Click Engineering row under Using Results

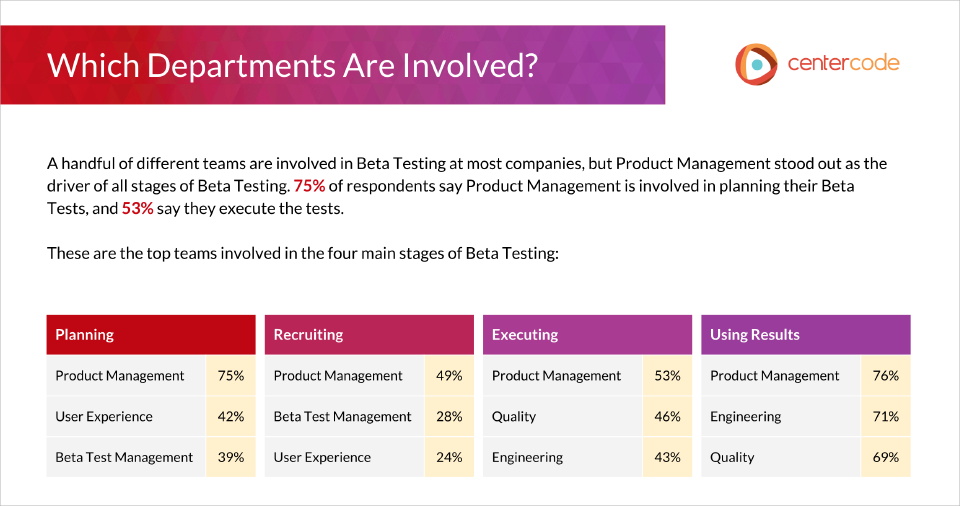[x=746, y=417]
